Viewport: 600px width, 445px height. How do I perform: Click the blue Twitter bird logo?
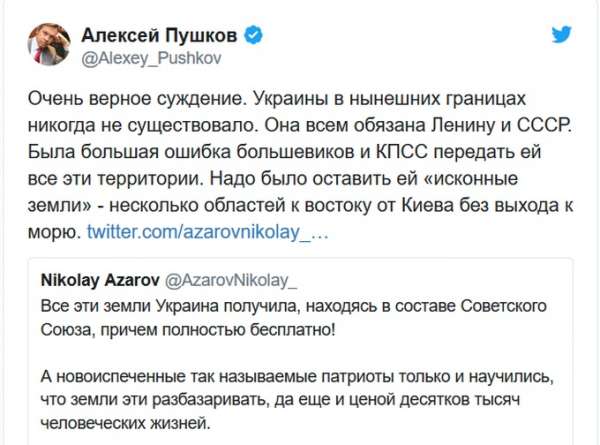563,36
